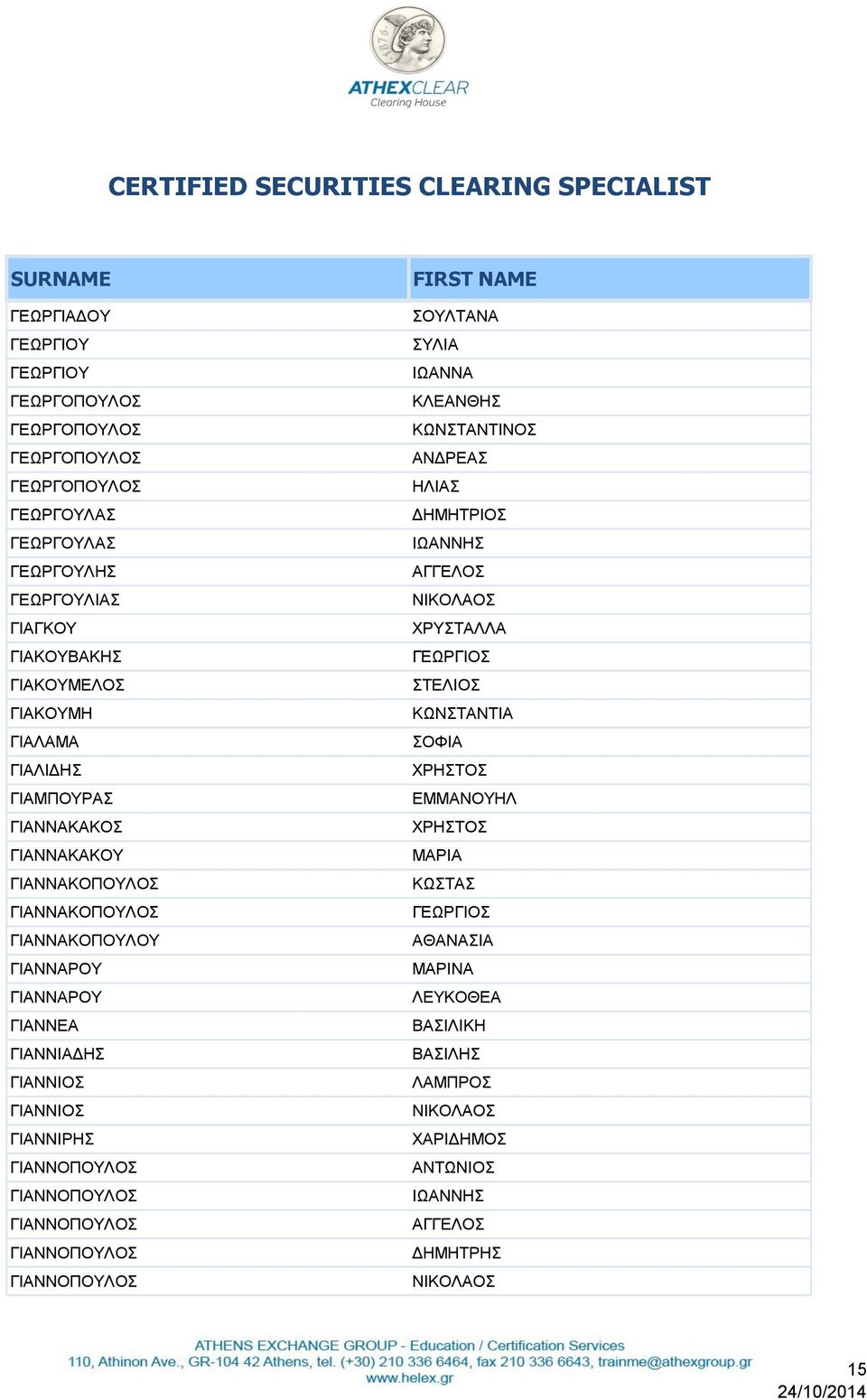The image size is (867, 1400).
Task: Select ΓΕΩΡΓΙΟΥ in the ΙΩΑΝΝΑ row
Action: pyautogui.click(x=50, y=373)
